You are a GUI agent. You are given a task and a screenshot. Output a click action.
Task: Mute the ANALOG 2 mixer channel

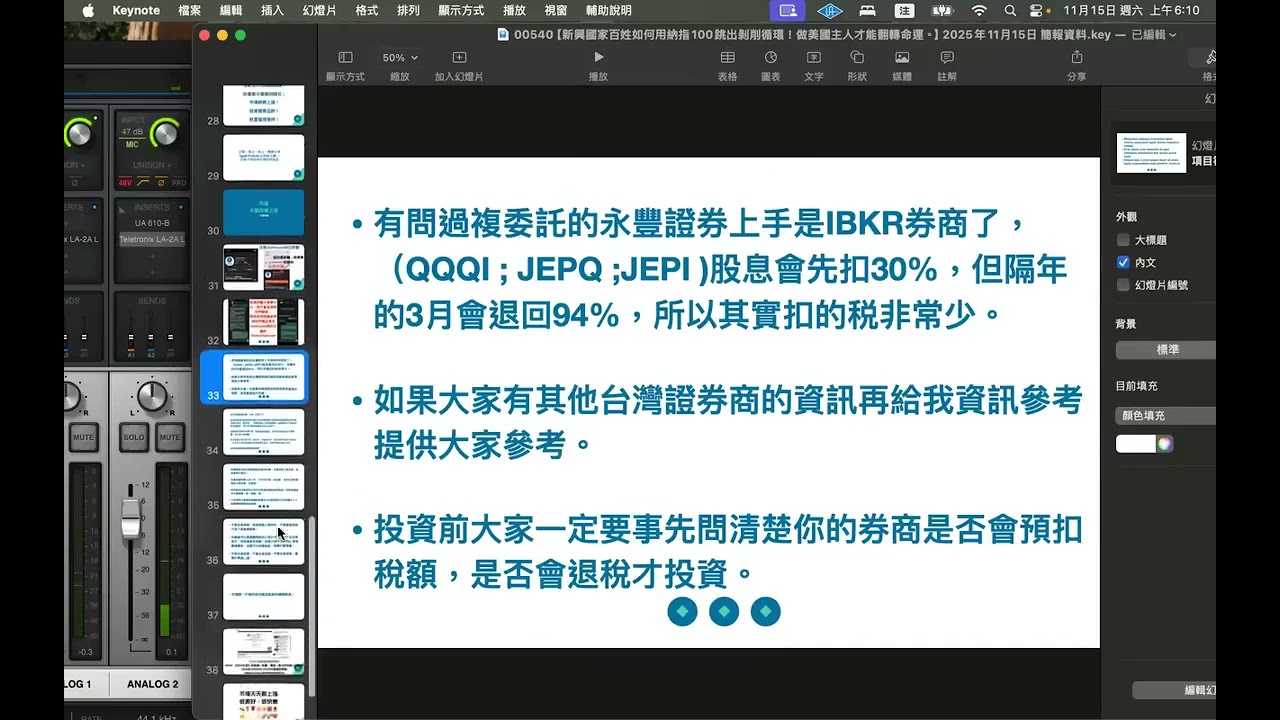170,438
